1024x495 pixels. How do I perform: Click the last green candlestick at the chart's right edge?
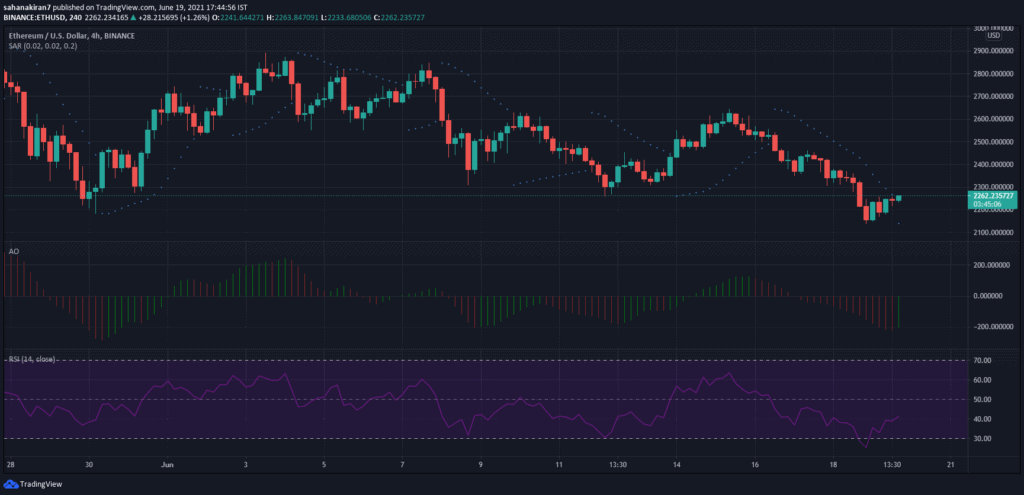(x=899, y=197)
